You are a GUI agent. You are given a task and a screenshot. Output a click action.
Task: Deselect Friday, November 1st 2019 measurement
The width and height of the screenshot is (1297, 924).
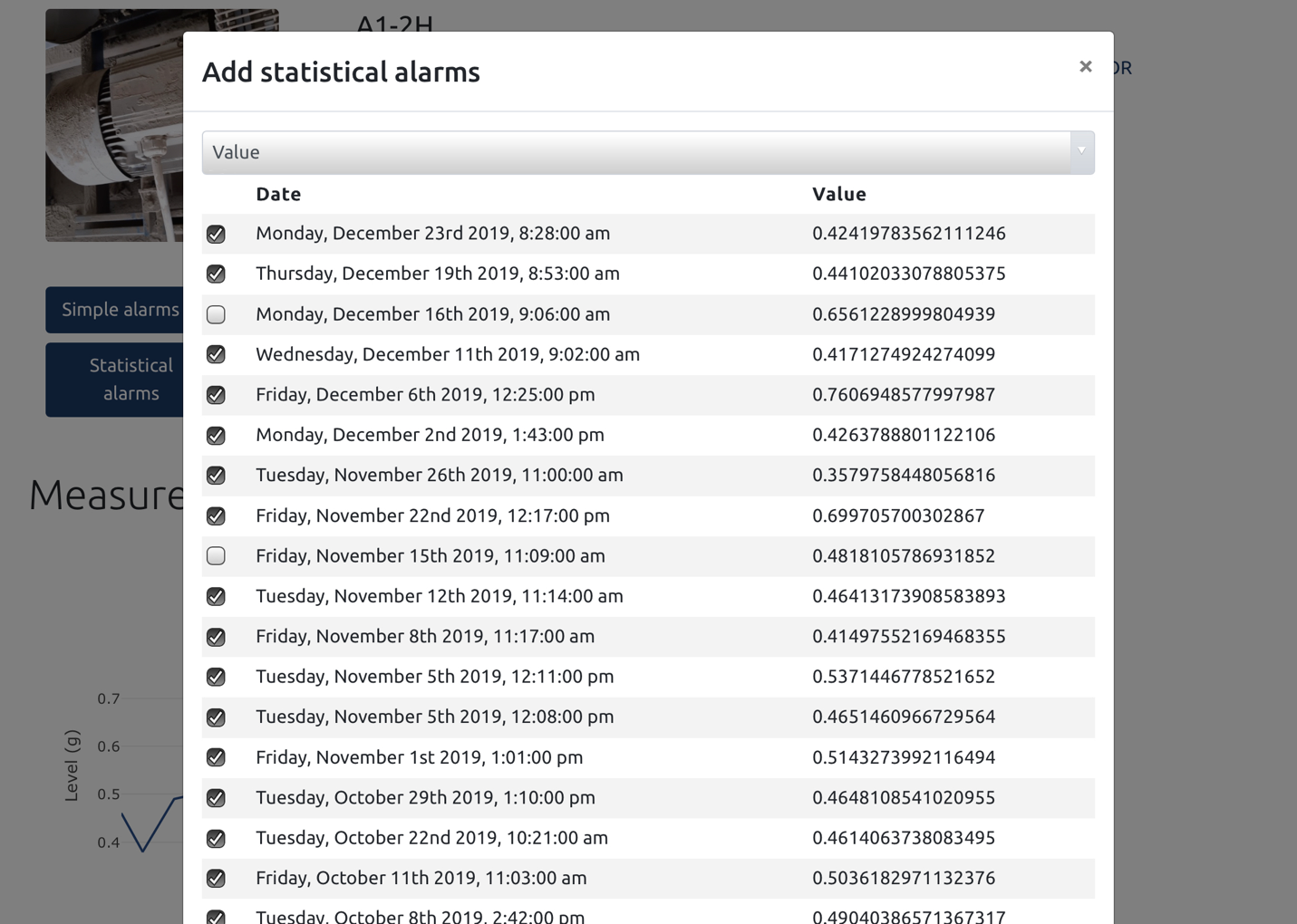216,757
